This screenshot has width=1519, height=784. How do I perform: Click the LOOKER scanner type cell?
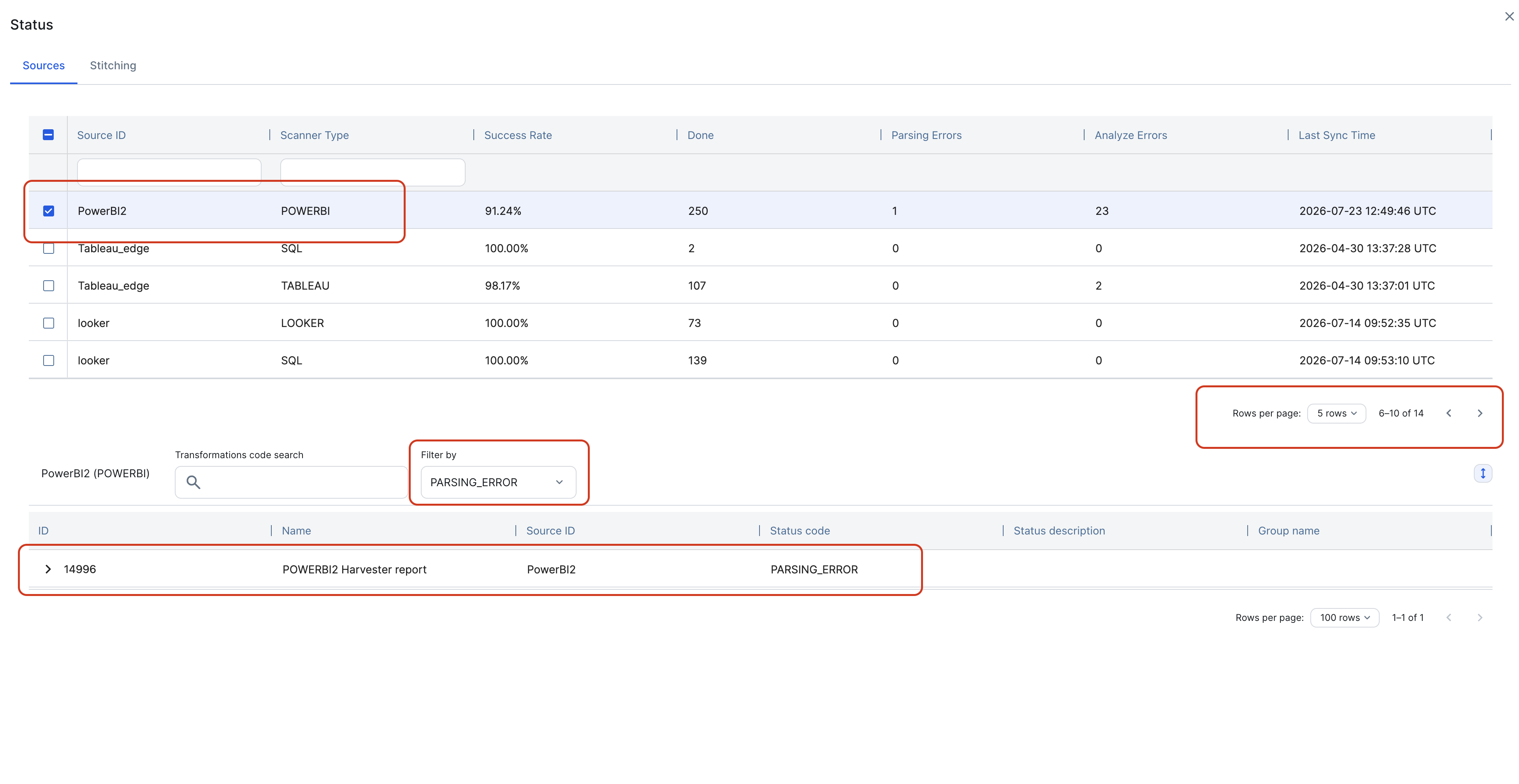click(x=302, y=323)
